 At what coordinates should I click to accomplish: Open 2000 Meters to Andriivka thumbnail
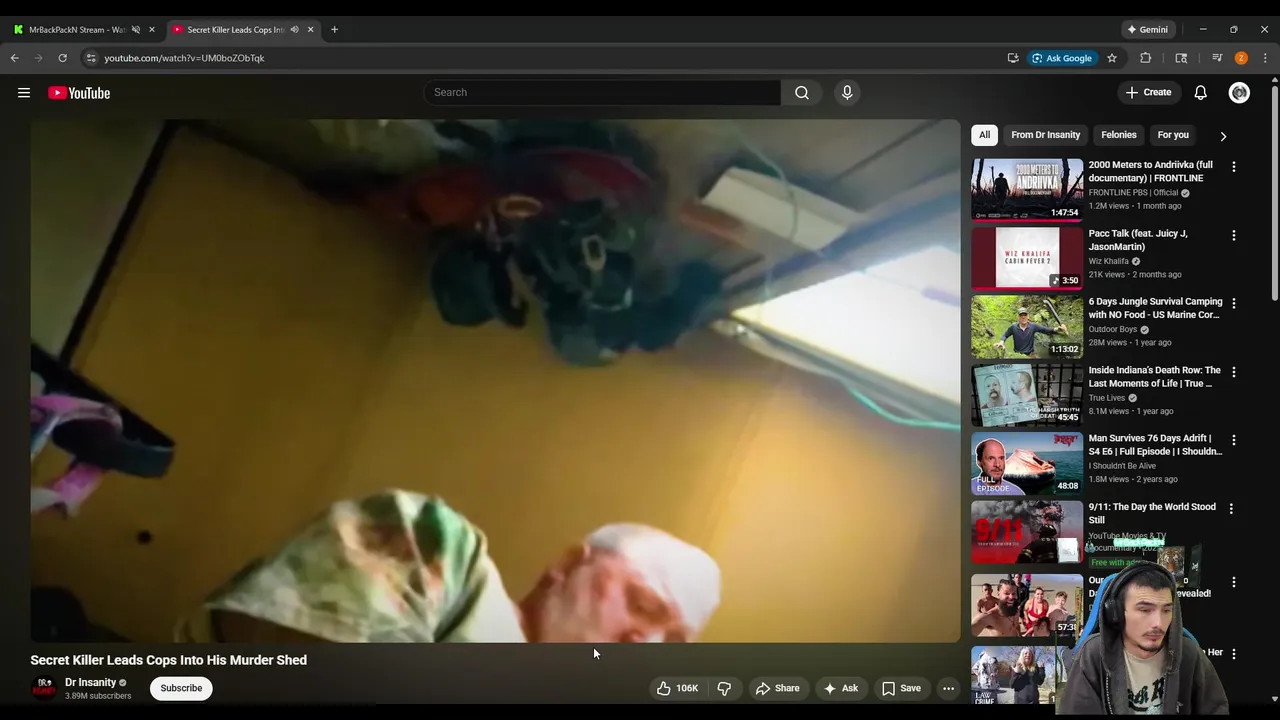point(1027,189)
